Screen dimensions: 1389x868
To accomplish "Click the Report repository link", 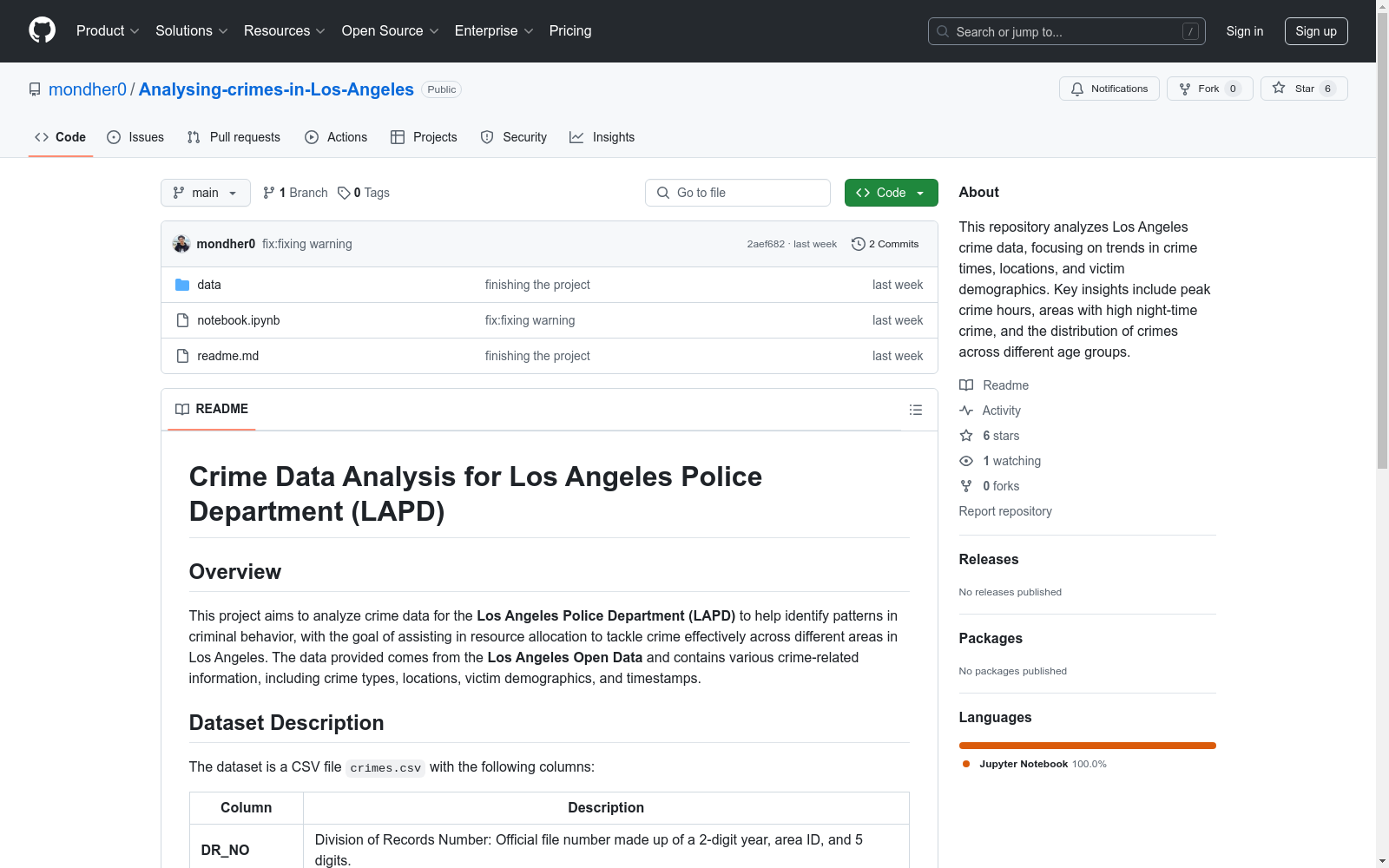I will [x=1005, y=511].
